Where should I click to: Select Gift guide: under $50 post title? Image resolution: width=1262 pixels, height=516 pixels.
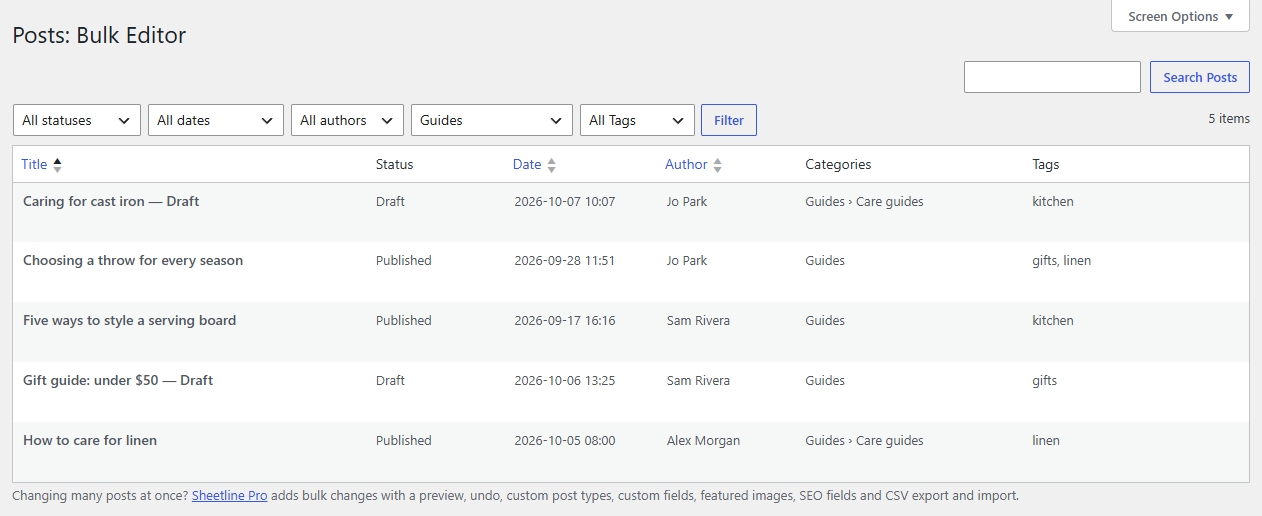(118, 380)
